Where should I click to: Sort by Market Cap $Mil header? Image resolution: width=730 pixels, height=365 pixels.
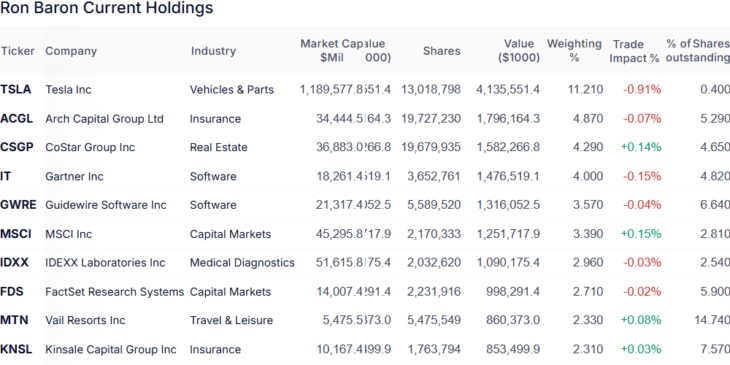(332, 51)
